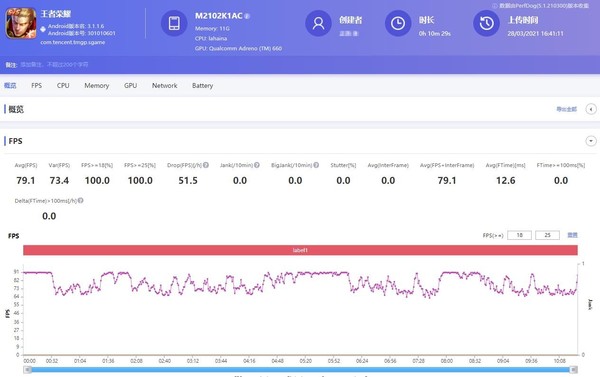Click the blue timeline range bar

pos(300,369)
